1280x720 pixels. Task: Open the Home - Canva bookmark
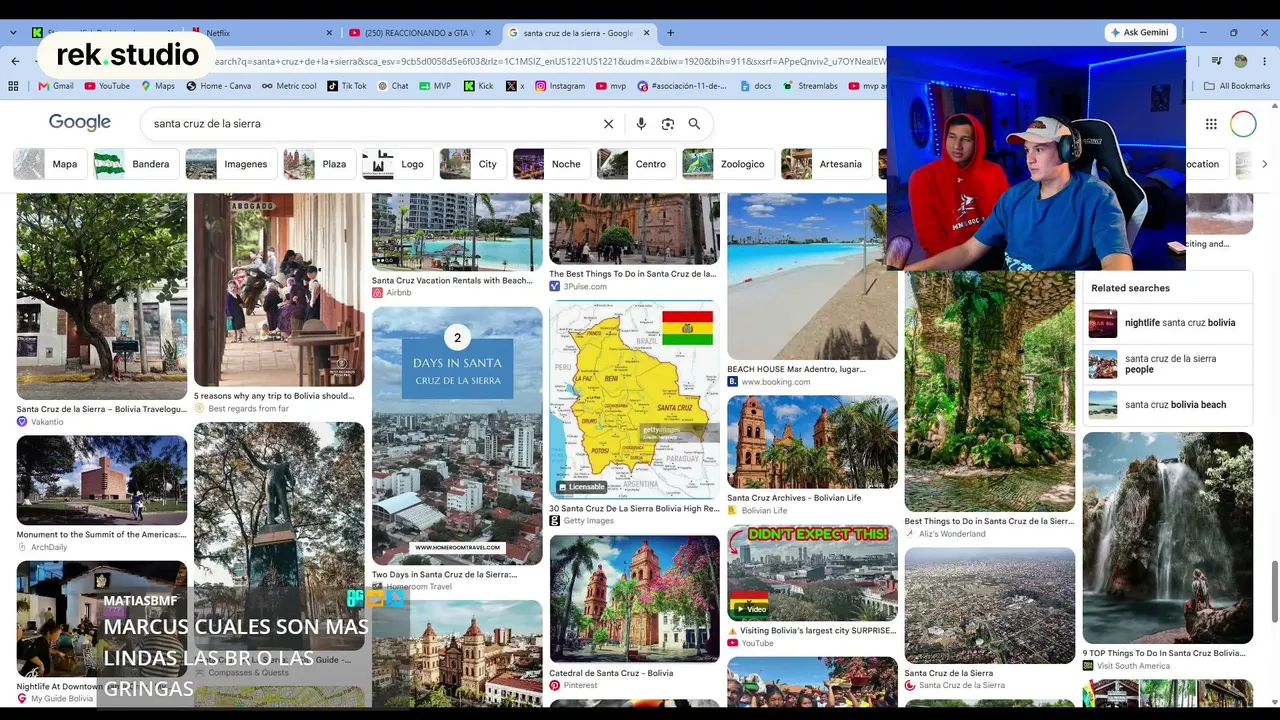[x=218, y=86]
